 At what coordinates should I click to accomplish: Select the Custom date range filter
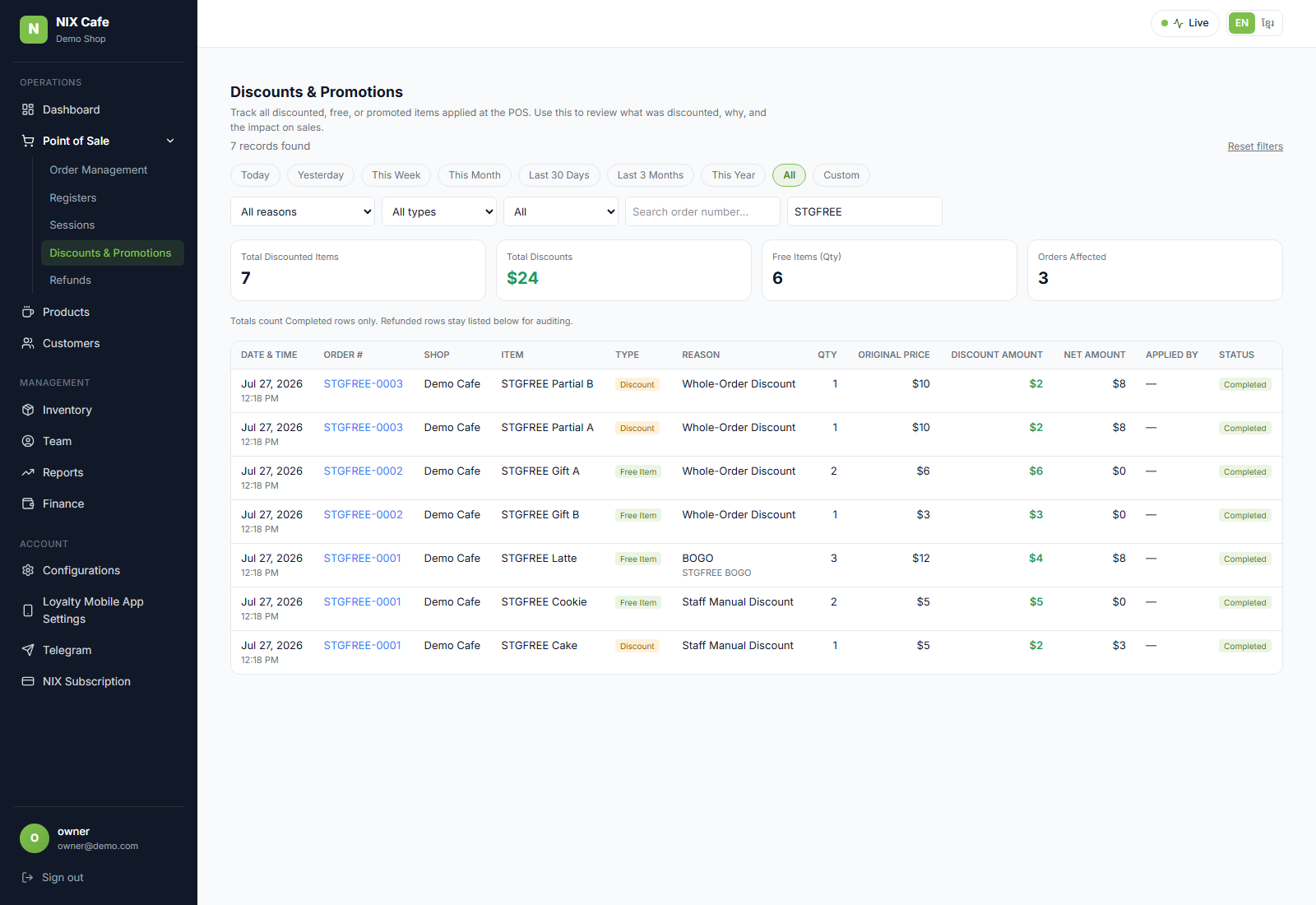pos(841,175)
